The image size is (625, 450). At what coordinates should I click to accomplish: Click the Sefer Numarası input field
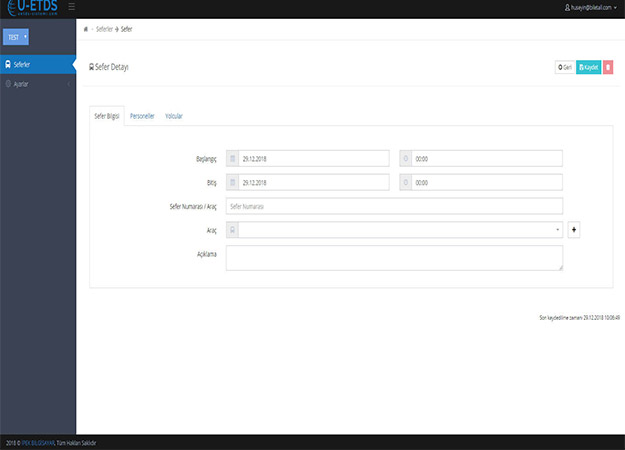[394, 206]
